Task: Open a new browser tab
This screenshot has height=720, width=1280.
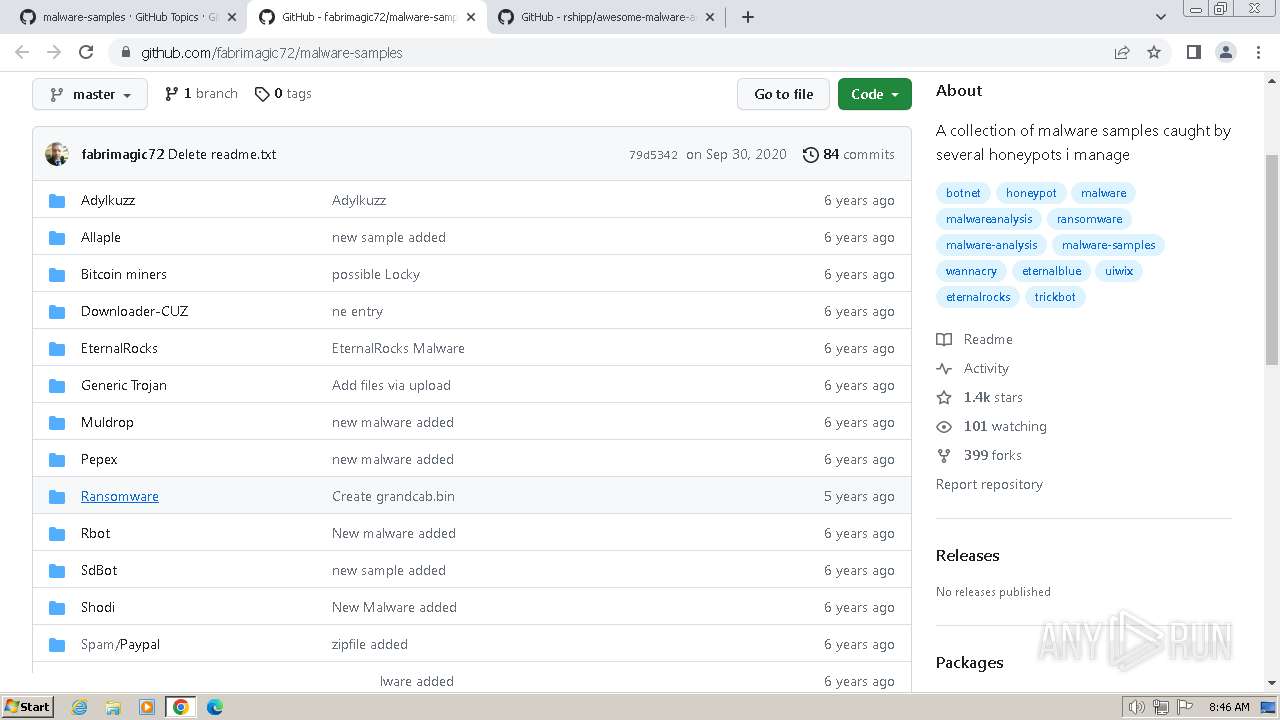Action: click(748, 17)
